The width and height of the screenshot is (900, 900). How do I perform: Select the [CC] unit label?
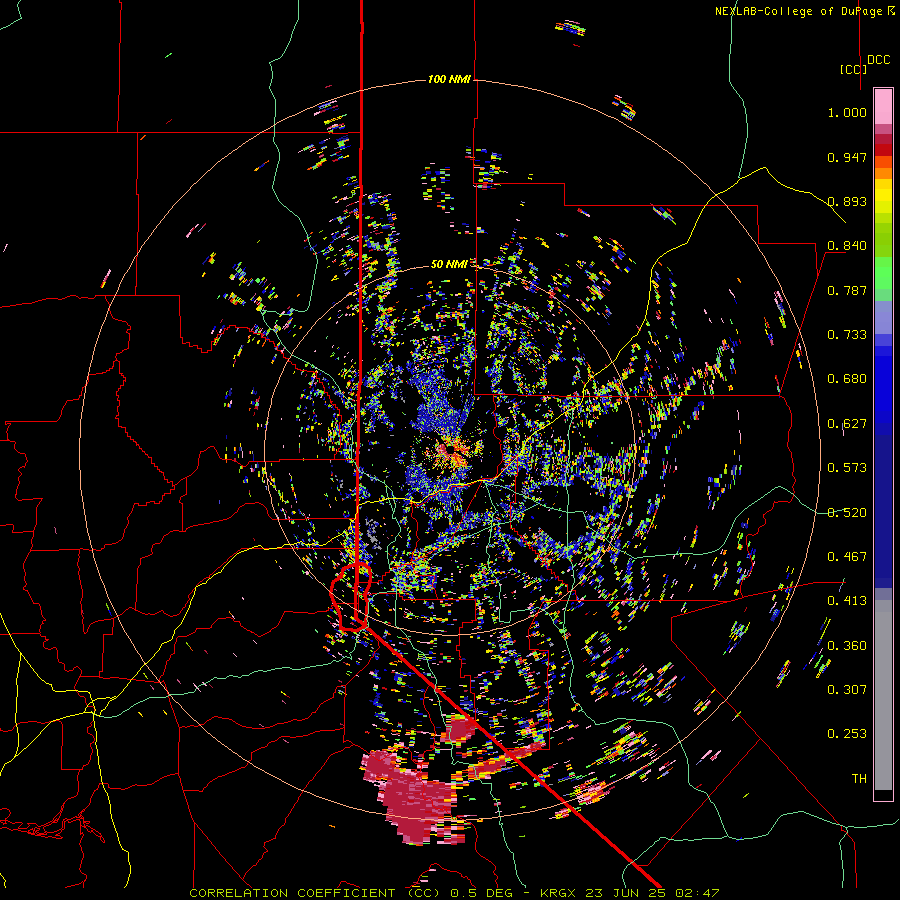[853, 69]
